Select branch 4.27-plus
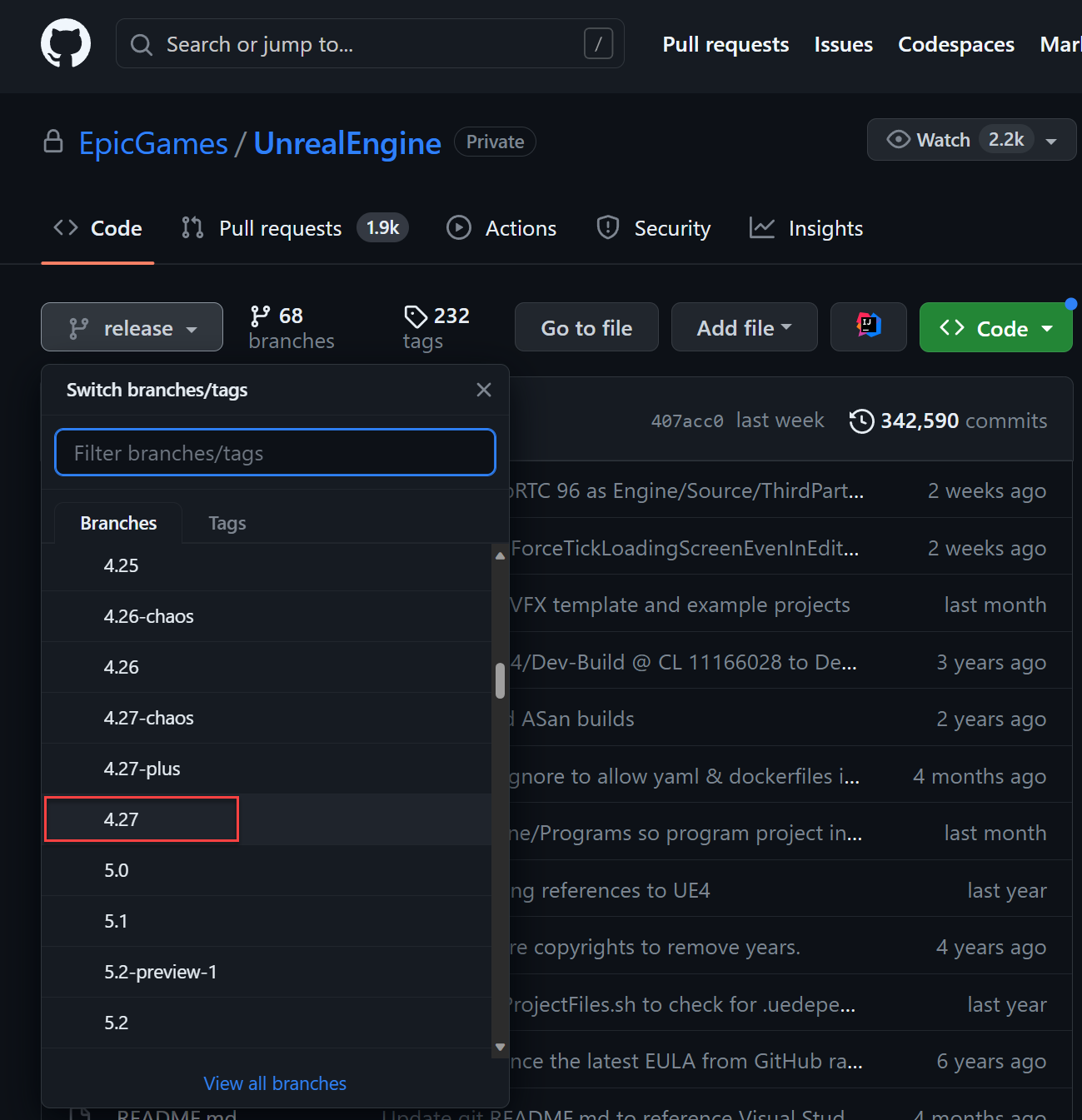Screen dimensions: 1082x1120 point(267,769)
